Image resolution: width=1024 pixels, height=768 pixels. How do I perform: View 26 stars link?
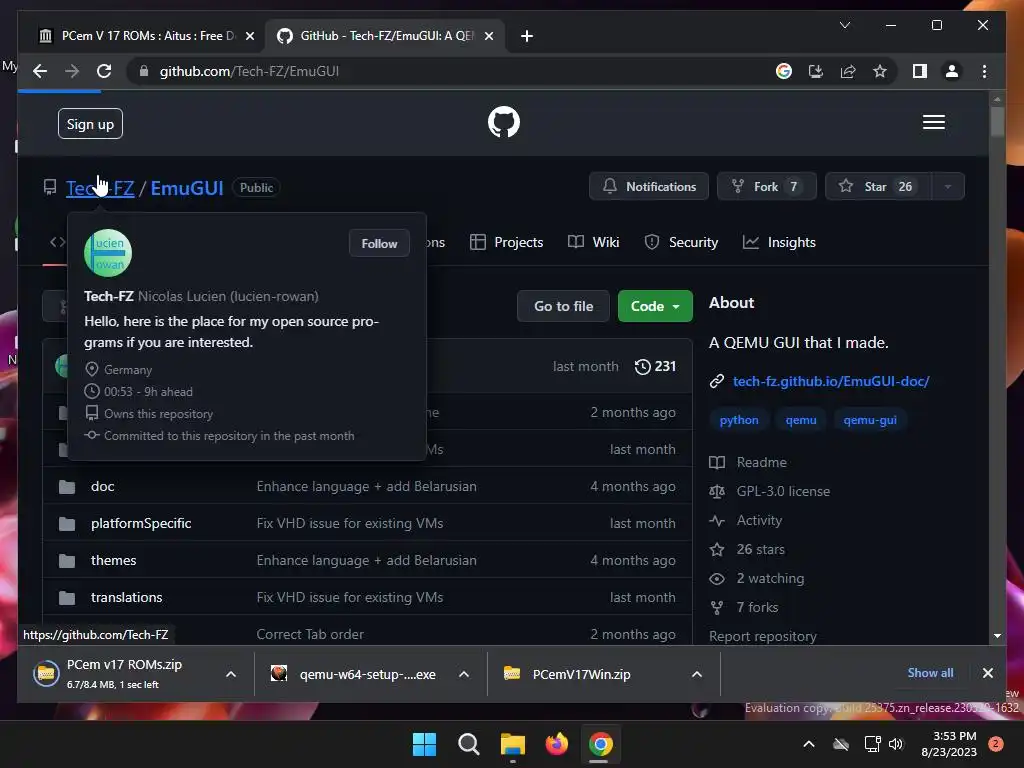click(x=748, y=549)
